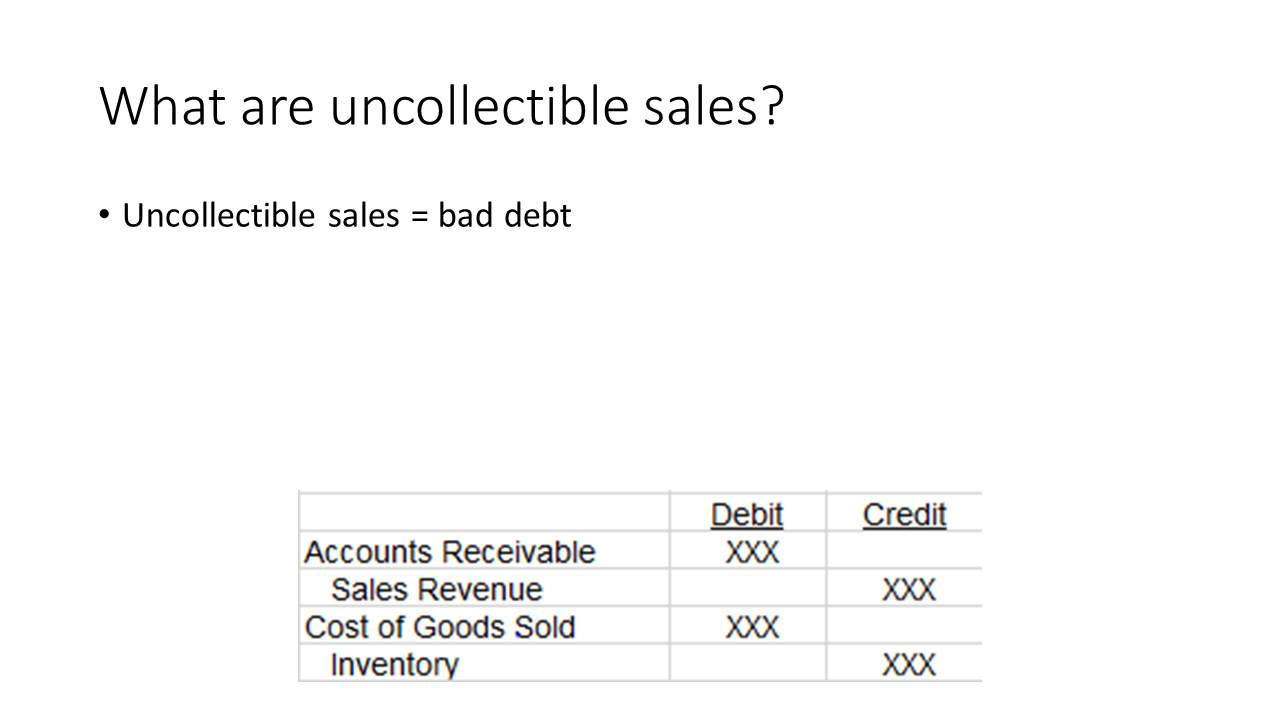Select the XXX debit for Cost of Goods Sold

pyautogui.click(x=751, y=627)
